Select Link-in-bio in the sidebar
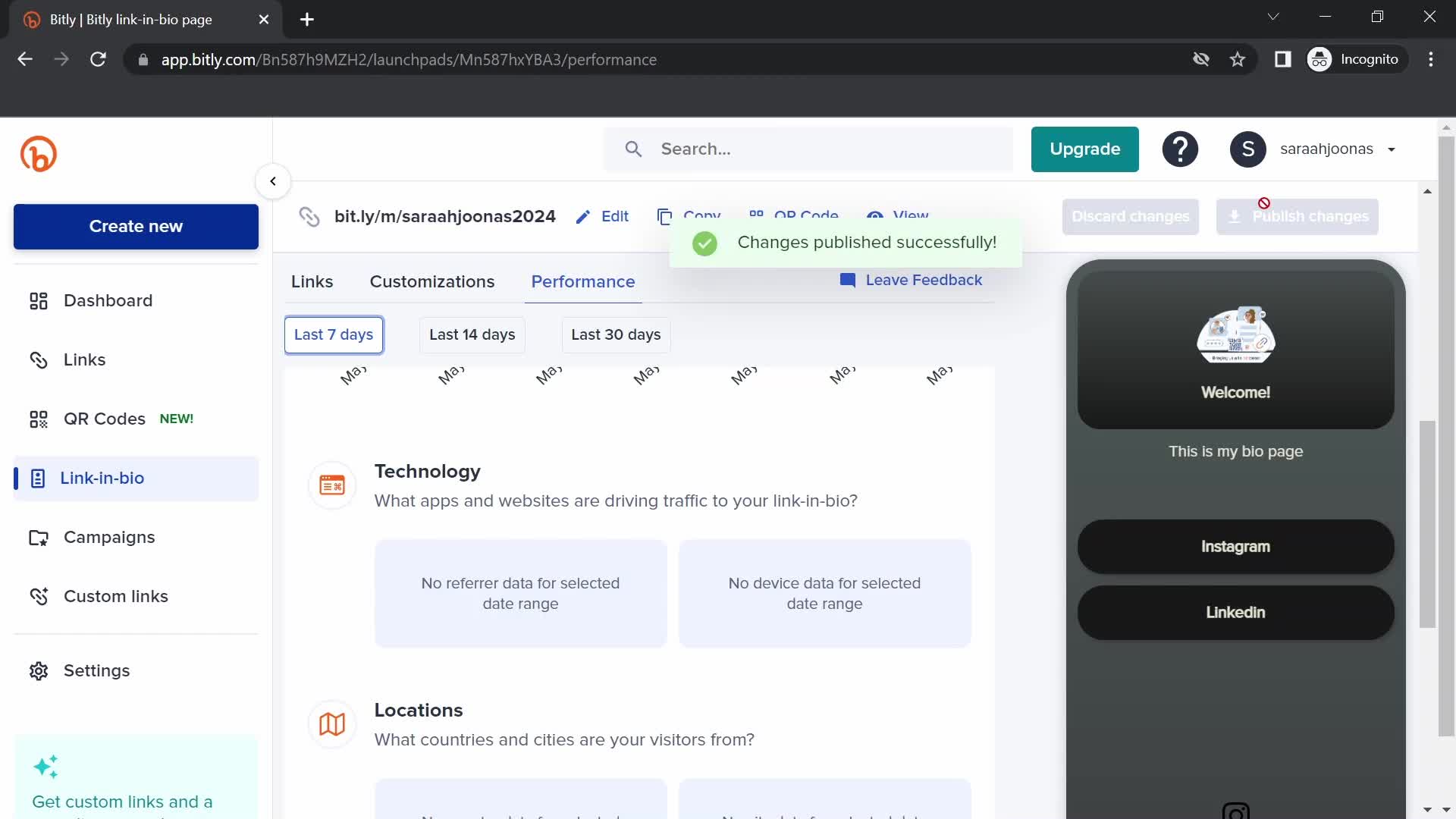This screenshot has height=819, width=1456. click(x=136, y=479)
